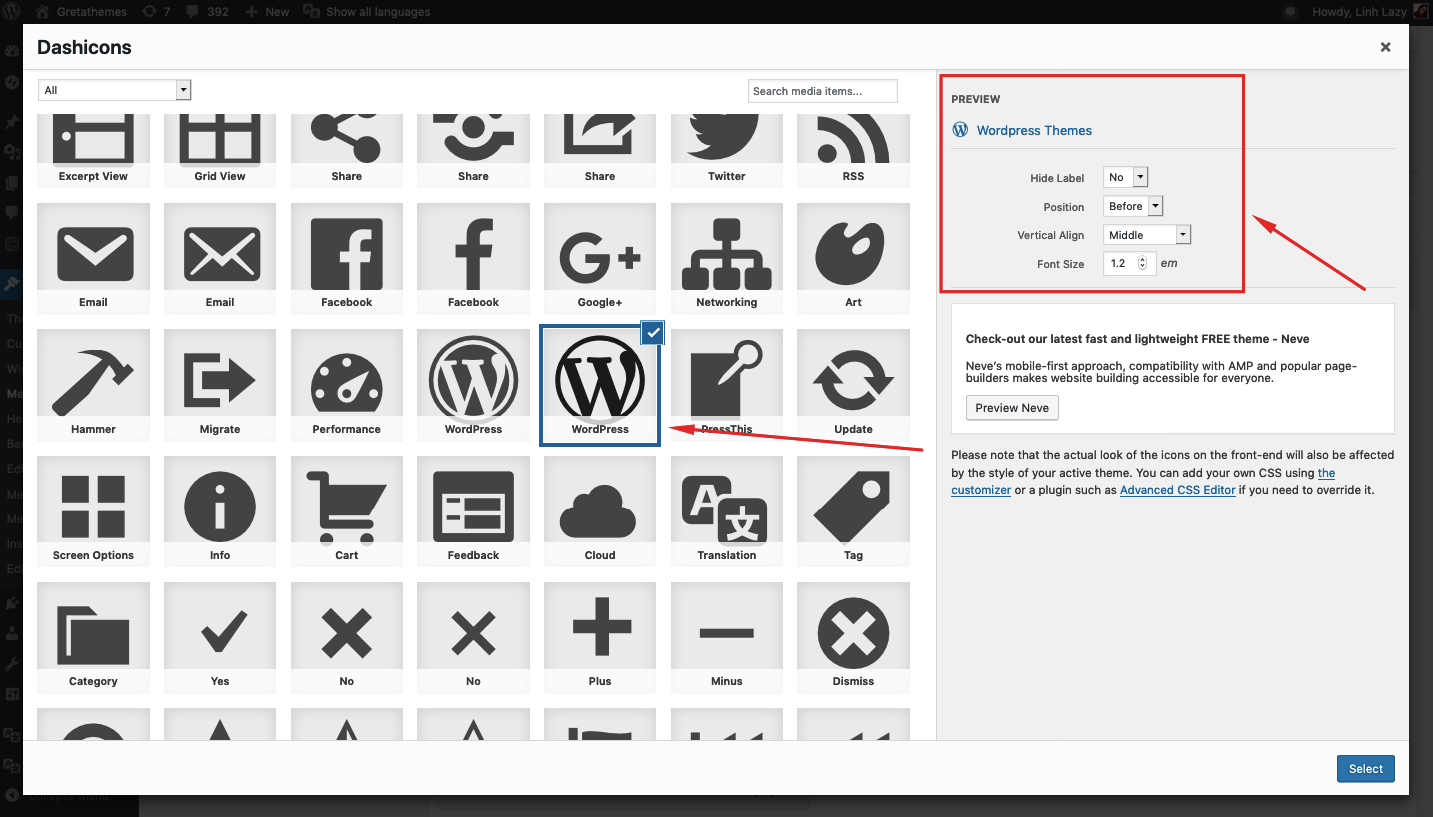
Task: Select the Info icon
Action: pos(220,512)
